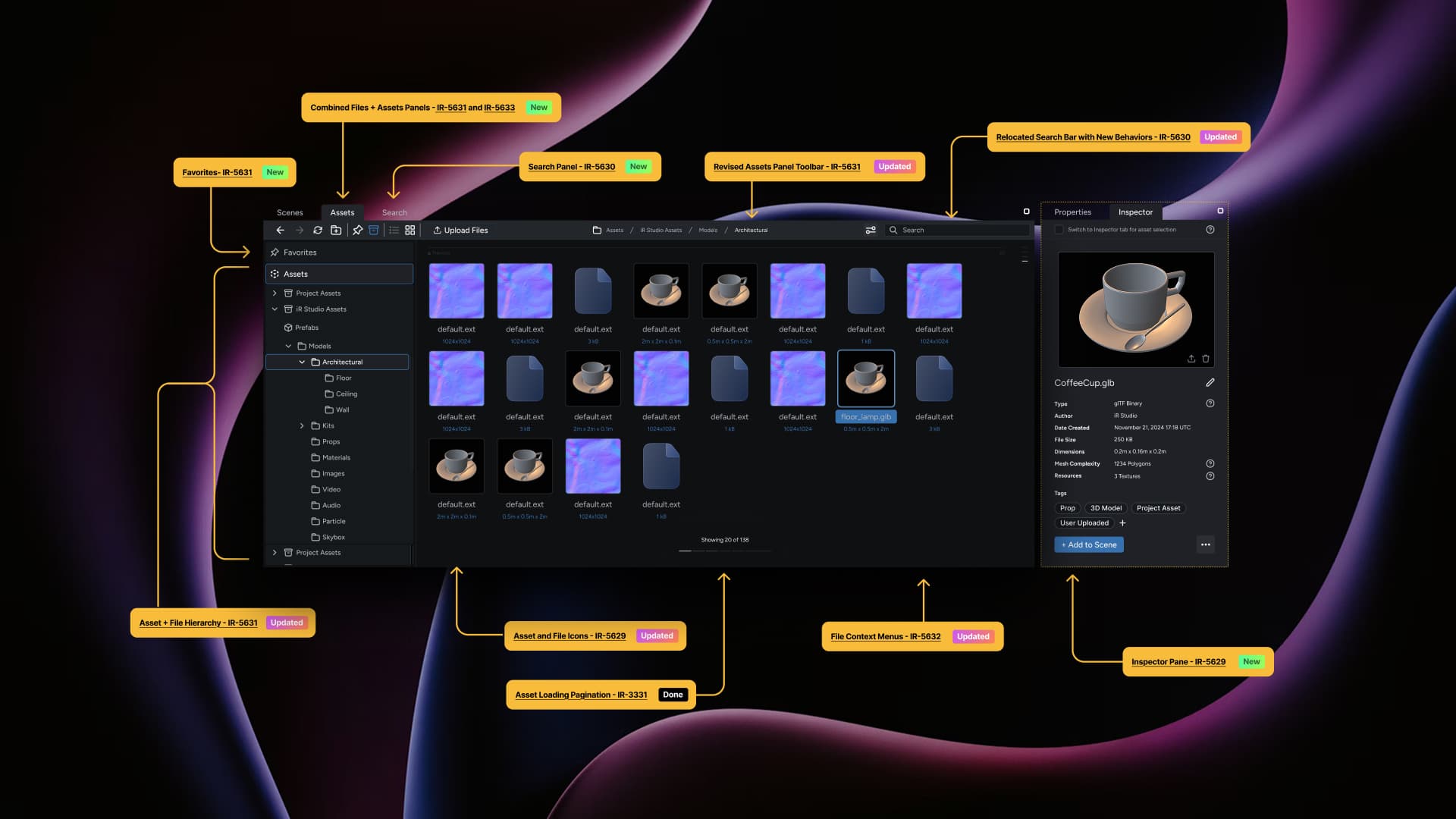Open the Properties tab in the right panel
Image resolution: width=1456 pixels, height=819 pixels.
click(1074, 212)
